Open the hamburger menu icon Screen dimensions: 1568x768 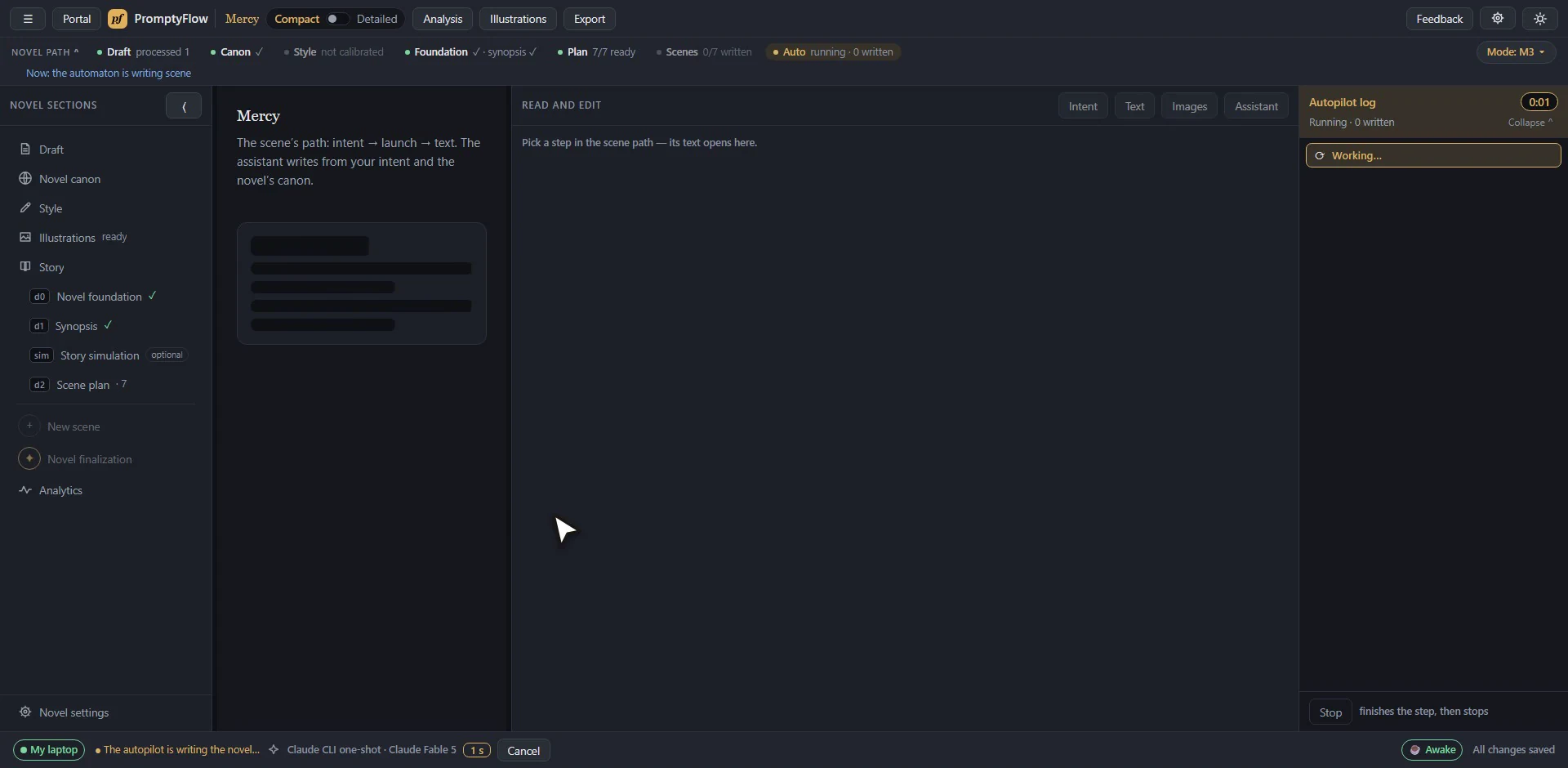click(28, 19)
